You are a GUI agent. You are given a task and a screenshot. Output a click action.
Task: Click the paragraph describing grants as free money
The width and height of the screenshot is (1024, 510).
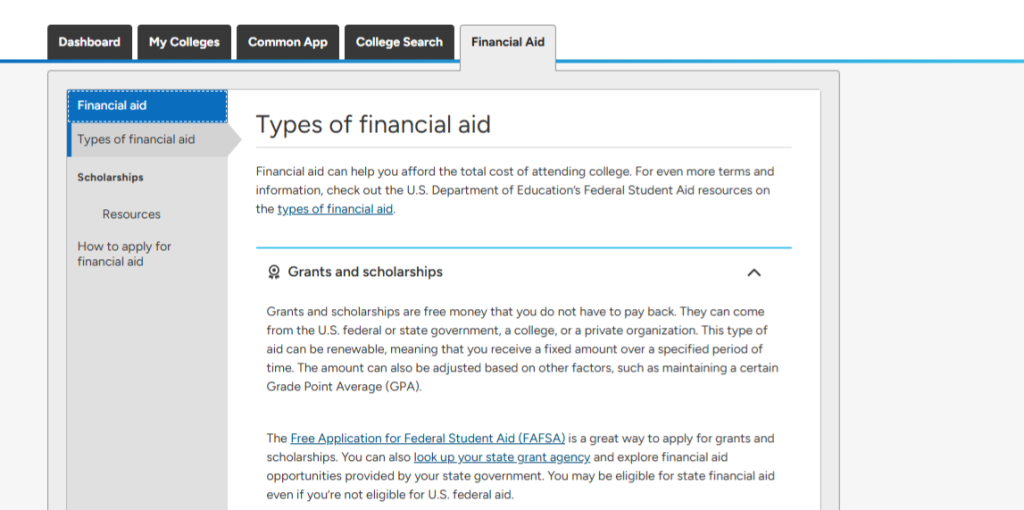coord(522,349)
